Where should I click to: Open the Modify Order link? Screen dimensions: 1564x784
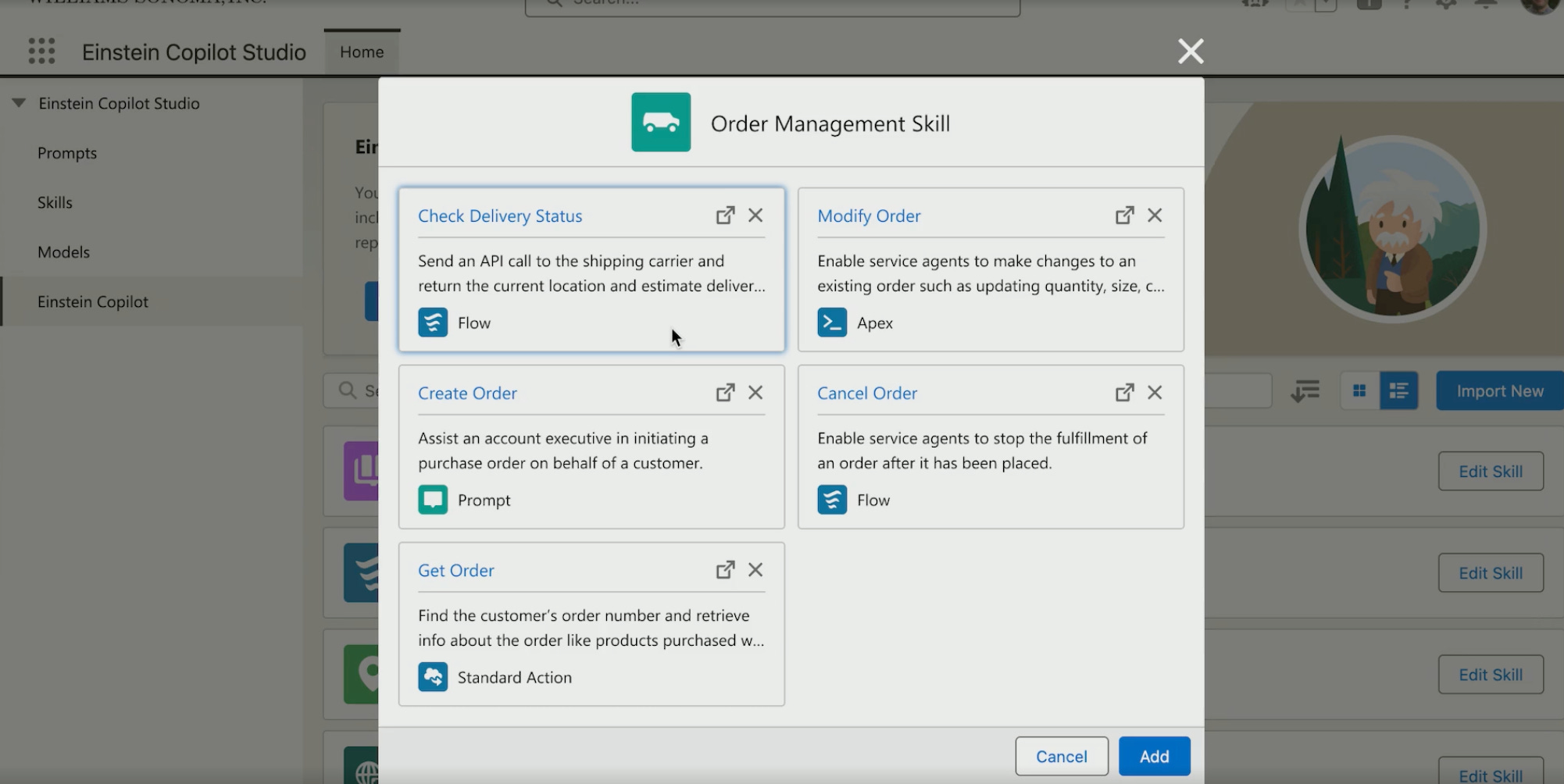pyautogui.click(x=869, y=216)
